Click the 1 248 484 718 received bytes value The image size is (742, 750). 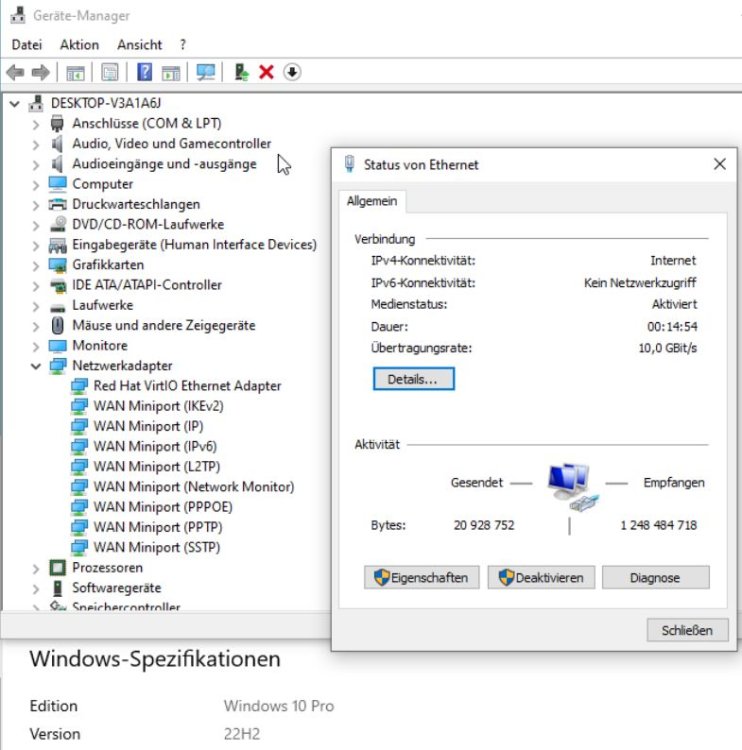(x=659, y=525)
